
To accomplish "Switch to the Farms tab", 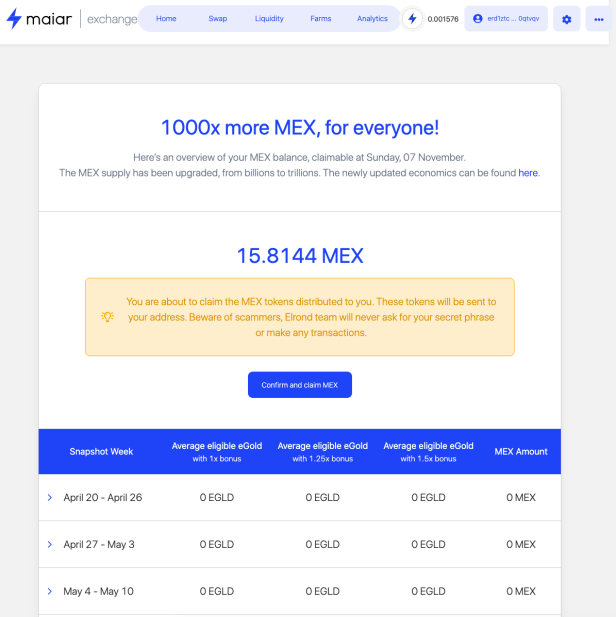I will click(x=321, y=18).
